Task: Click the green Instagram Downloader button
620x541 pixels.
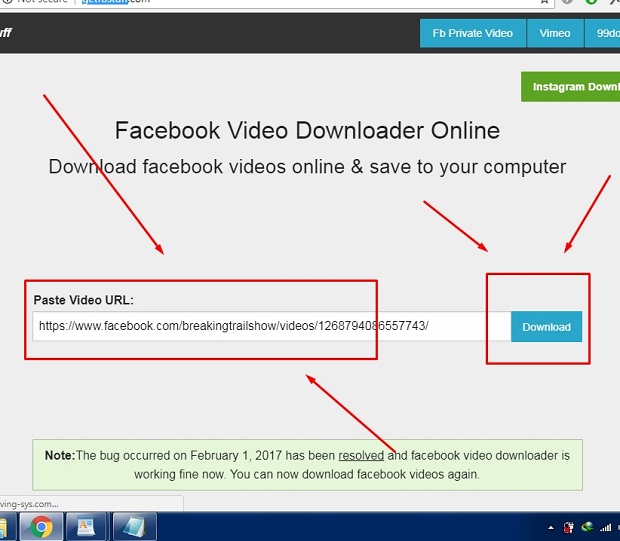Action: click(x=571, y=87)
